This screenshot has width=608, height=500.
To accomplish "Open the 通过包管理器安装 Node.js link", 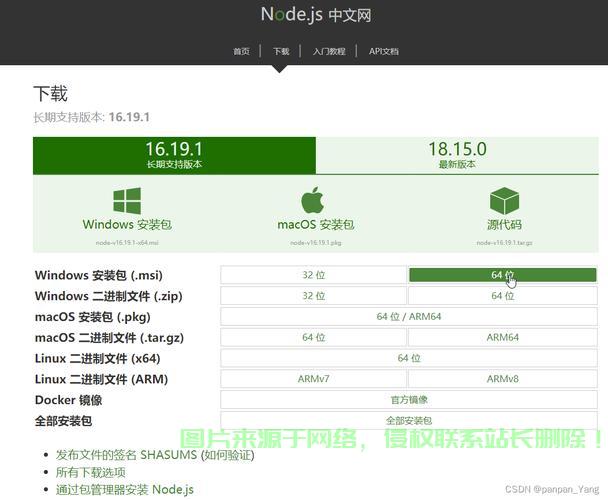I will point(124,489).
